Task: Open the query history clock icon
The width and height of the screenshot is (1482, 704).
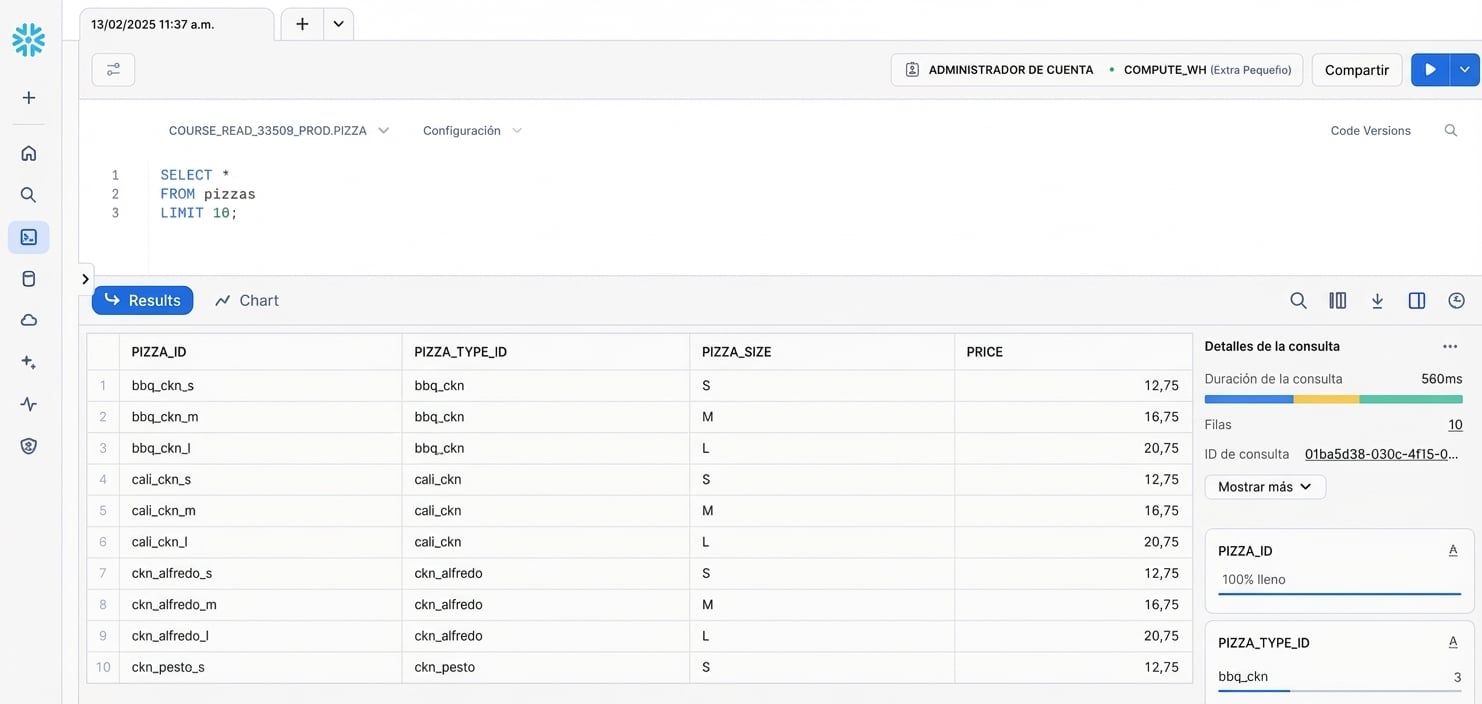Action: click(1456, 301)
